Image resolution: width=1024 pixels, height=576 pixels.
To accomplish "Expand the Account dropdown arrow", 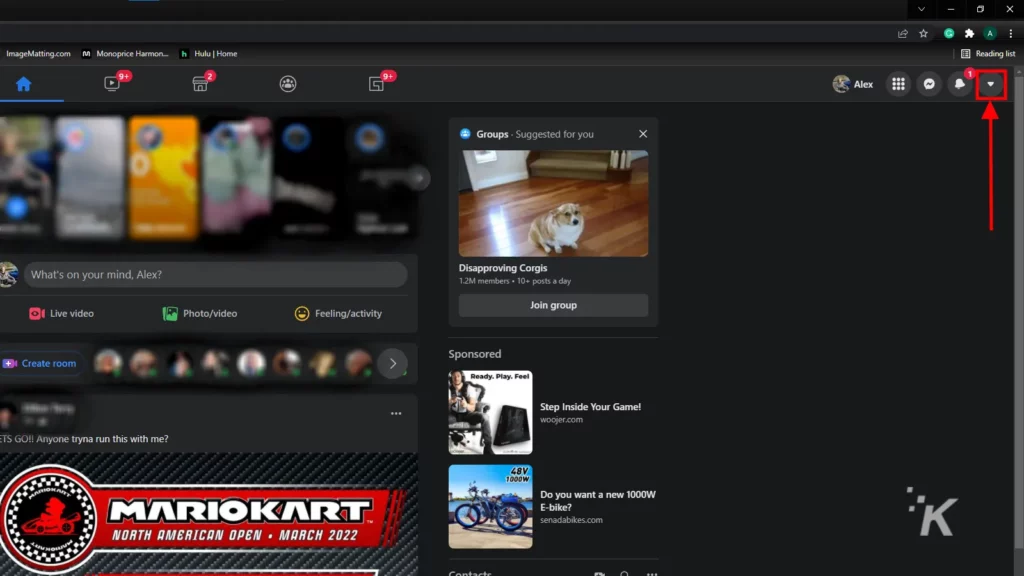I will pos(991,84).
